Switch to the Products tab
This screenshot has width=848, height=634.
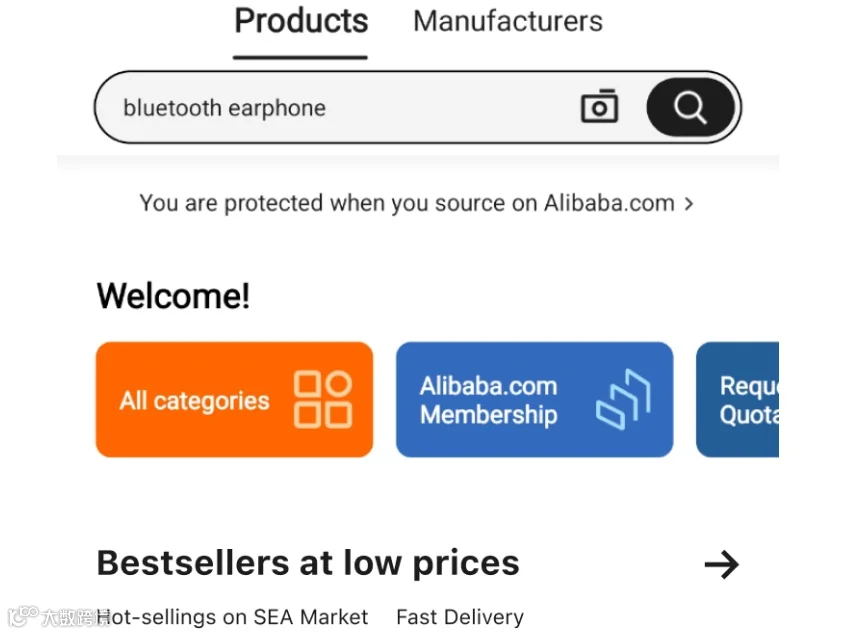click(301, 22)
